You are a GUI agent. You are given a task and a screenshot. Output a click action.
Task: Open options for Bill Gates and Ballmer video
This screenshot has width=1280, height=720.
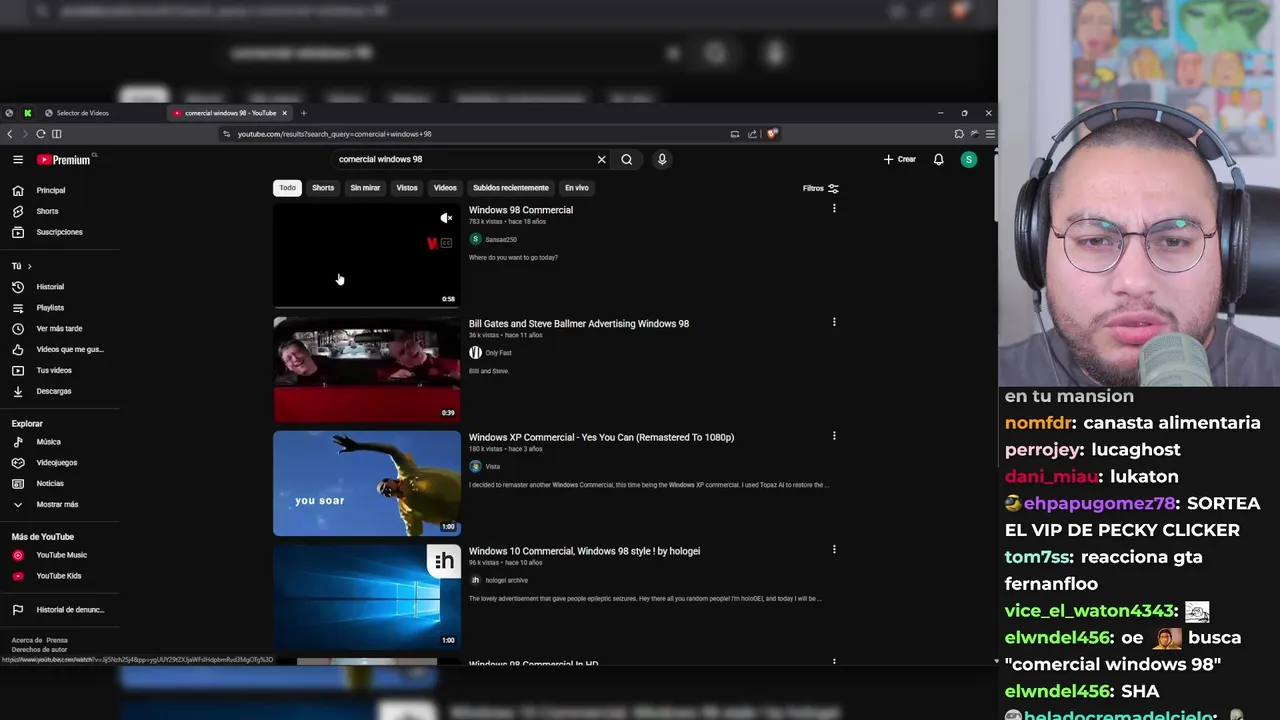coord(834,322)
